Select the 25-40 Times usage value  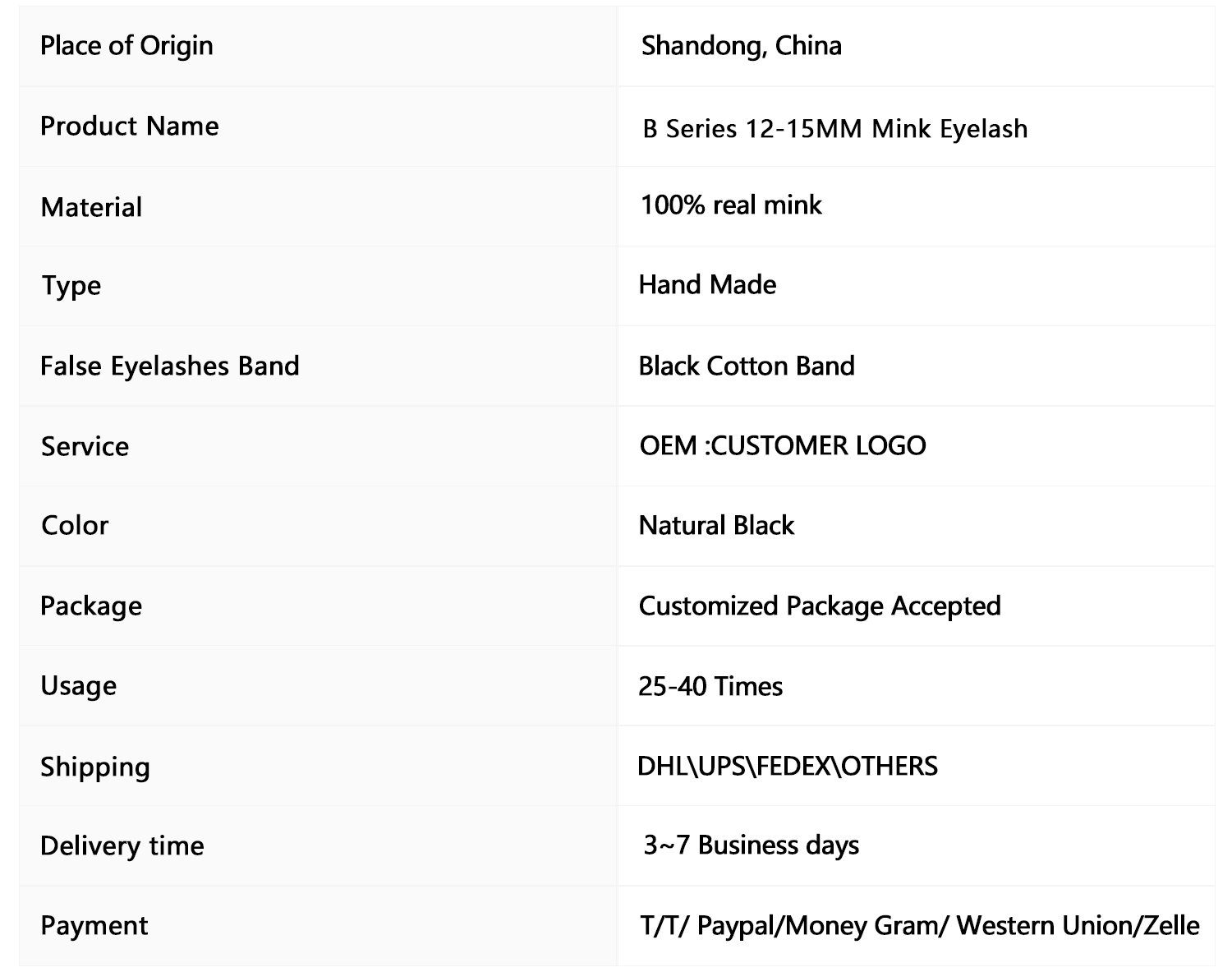(x=710, y=686)
